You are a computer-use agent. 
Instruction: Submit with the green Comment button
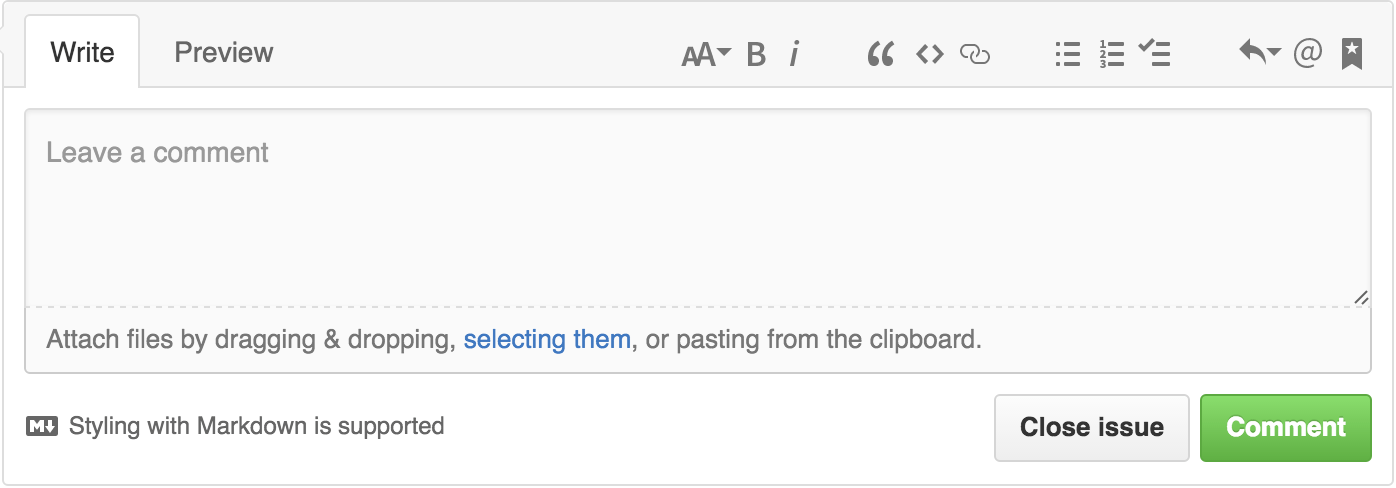(x=1286, y=427)
